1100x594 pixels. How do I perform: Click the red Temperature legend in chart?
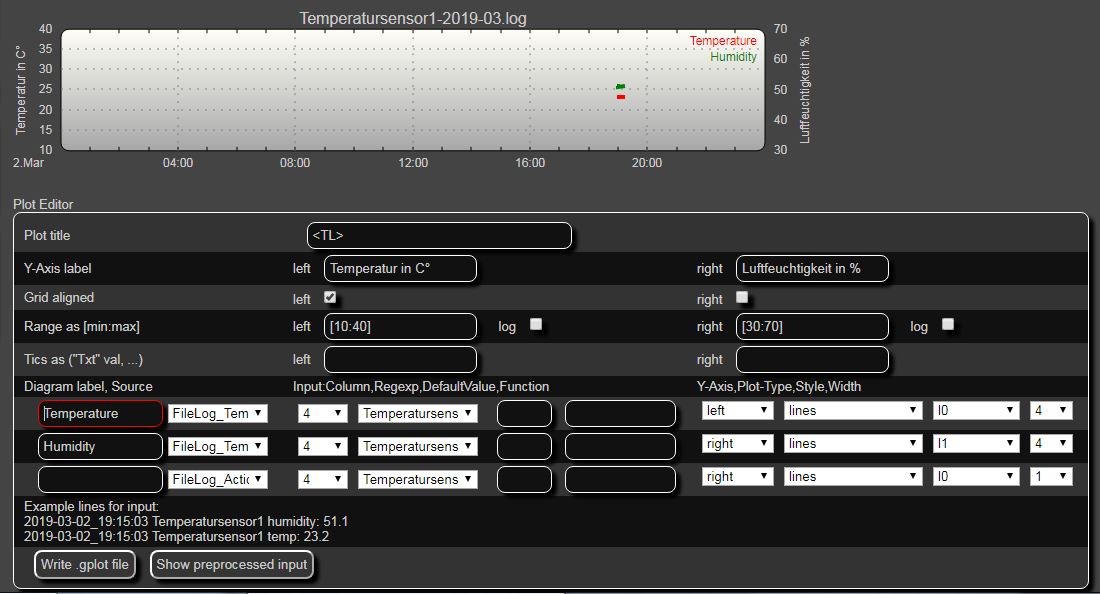point(723,41)
